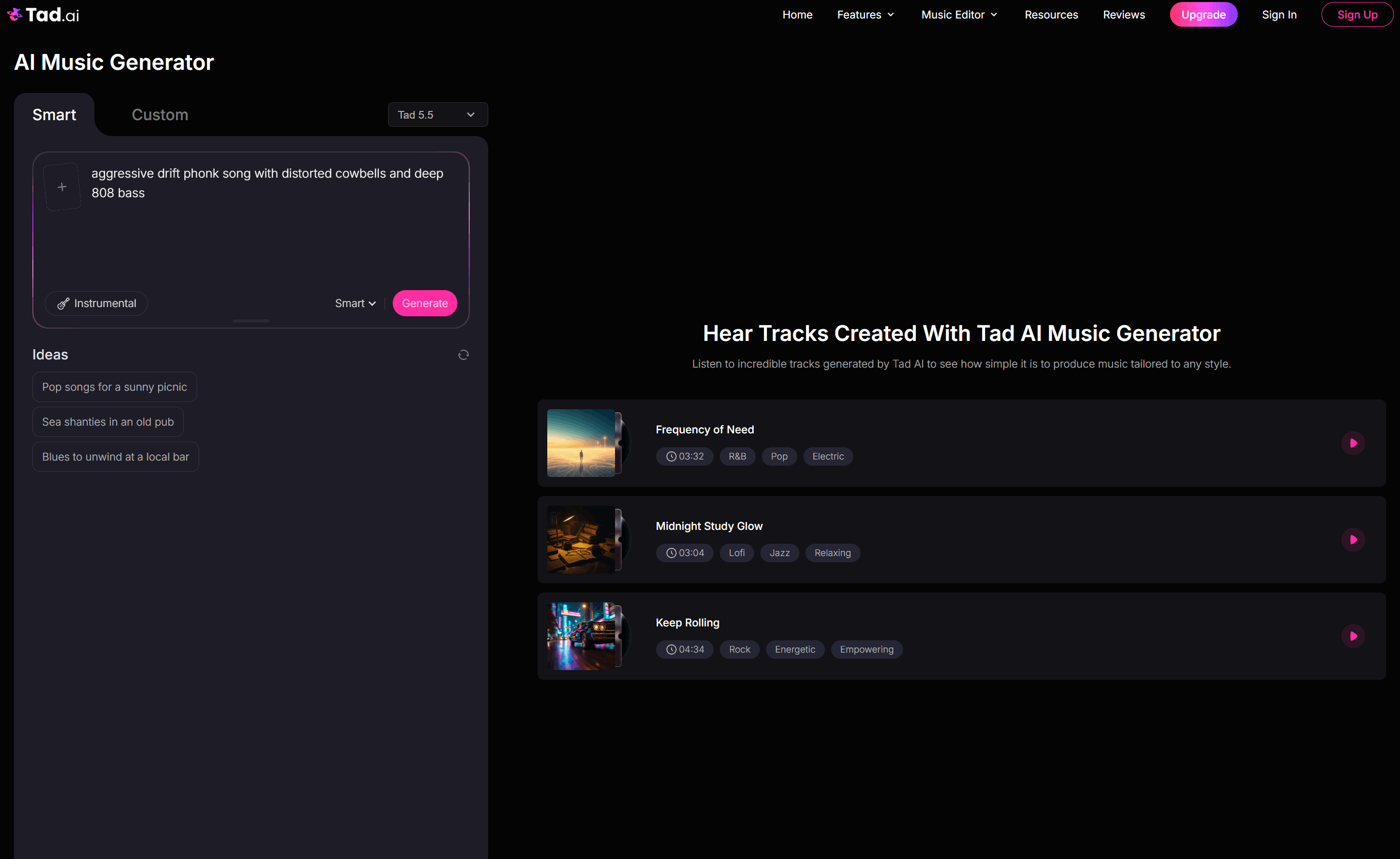
Task: Play the Keep Rolling track
Action: pyautogui.click(x=1353, y=636)
